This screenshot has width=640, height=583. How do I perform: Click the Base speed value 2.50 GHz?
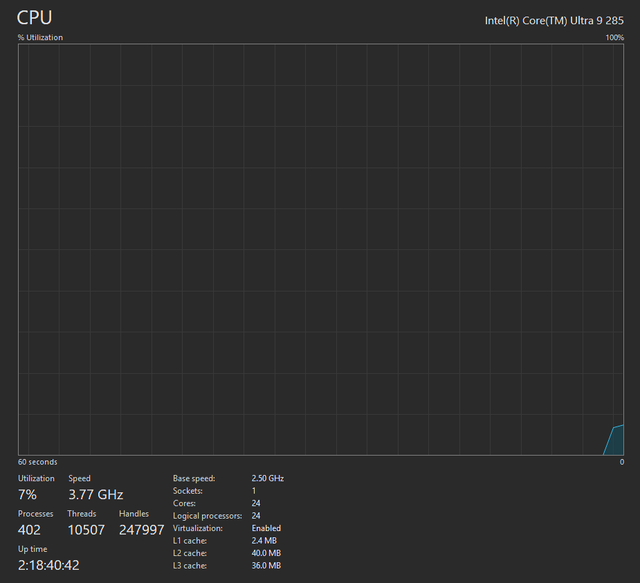pos(267,478)
